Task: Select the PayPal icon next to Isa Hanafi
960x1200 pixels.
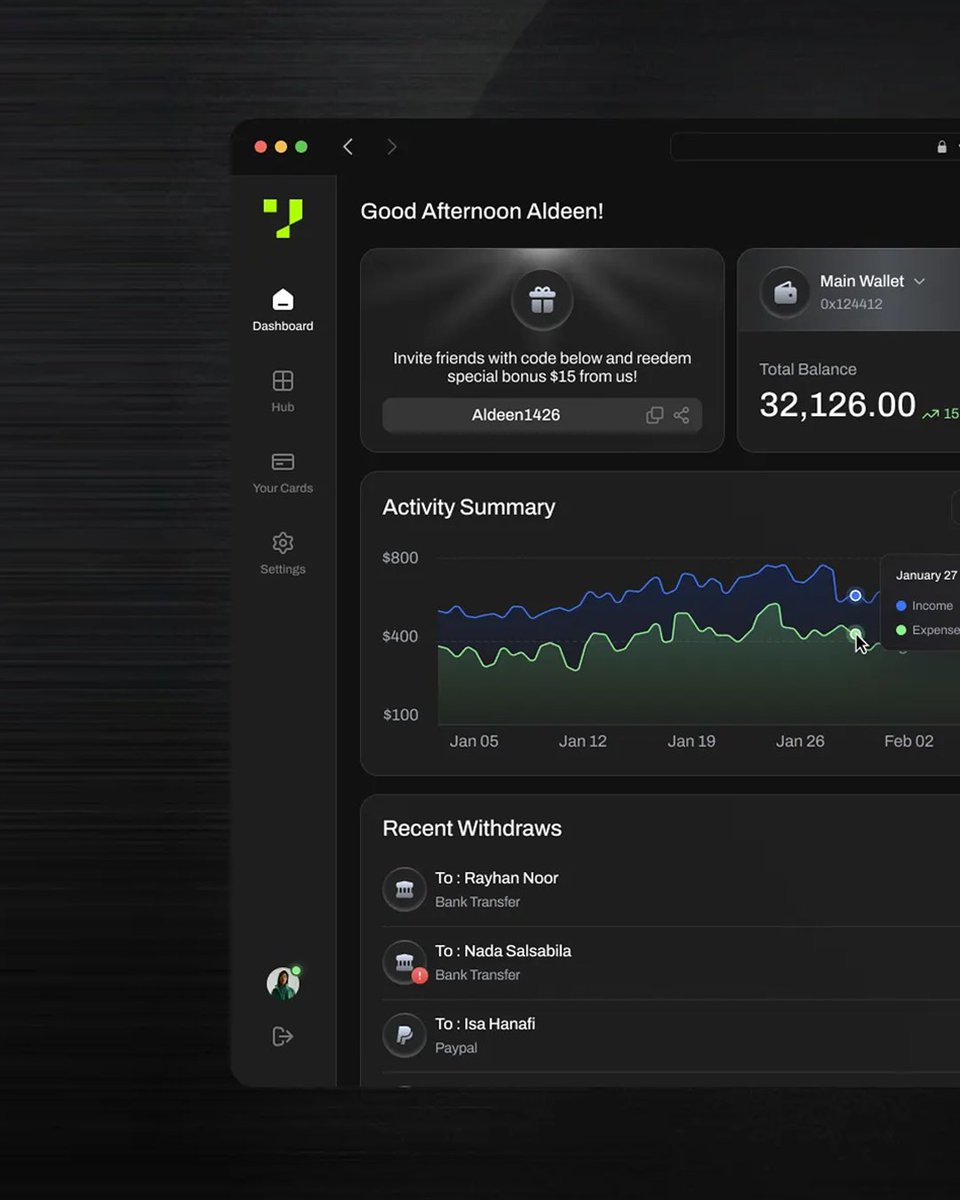Action: tap(404, 1035)
